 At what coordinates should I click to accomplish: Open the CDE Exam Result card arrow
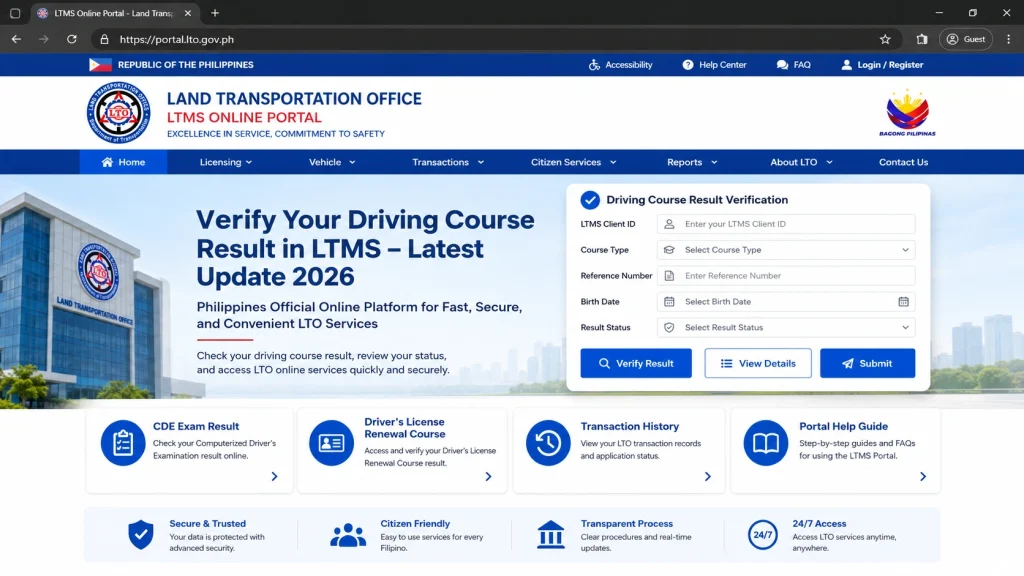274,477
